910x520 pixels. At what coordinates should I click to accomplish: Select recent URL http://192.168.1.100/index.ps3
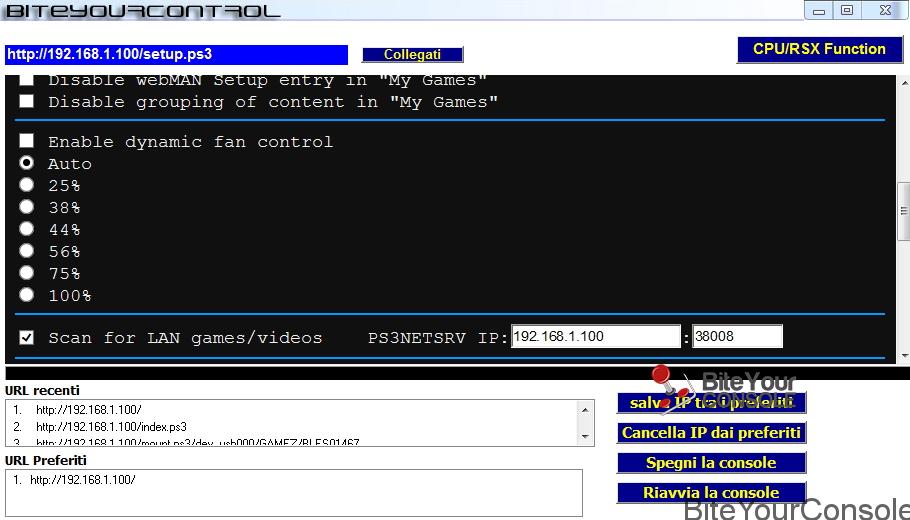[x=111, y=427]
